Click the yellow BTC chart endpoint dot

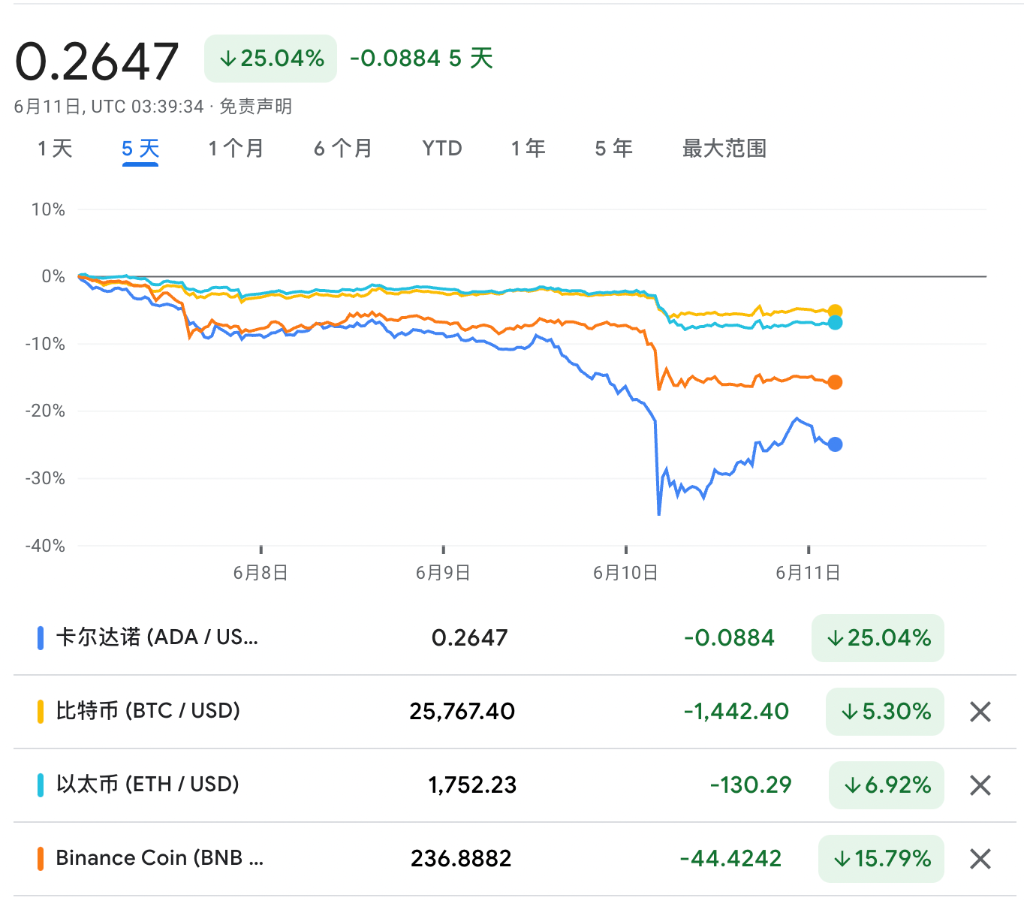tap(836, 312)
